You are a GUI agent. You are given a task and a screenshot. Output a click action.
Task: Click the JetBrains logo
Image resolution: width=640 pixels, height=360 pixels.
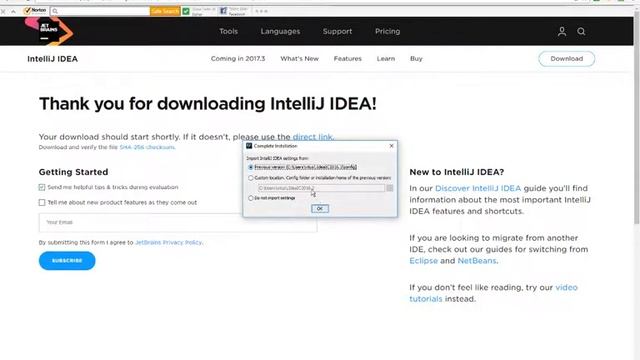pos(49,31)
